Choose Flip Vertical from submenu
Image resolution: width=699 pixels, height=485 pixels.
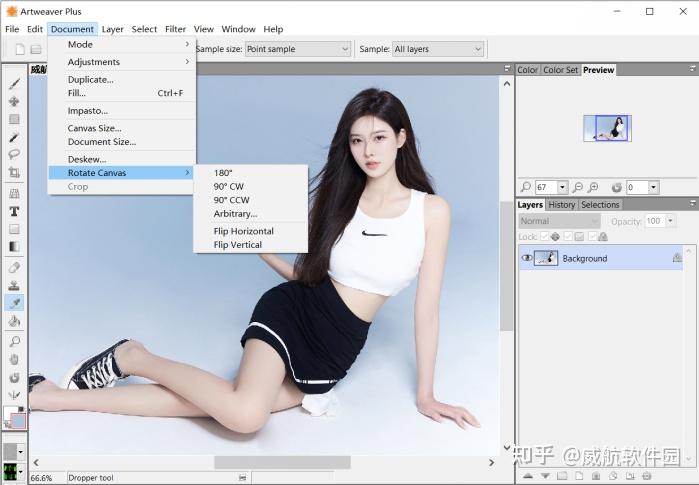click(251, 245)
